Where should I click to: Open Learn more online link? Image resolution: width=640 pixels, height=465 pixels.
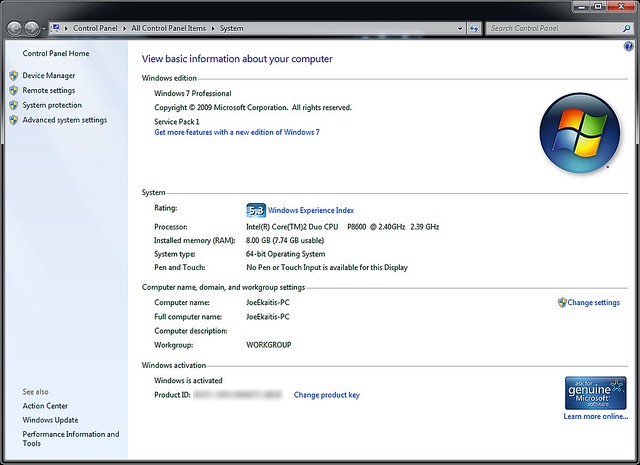pyautogui.click(x=596, y=416)
